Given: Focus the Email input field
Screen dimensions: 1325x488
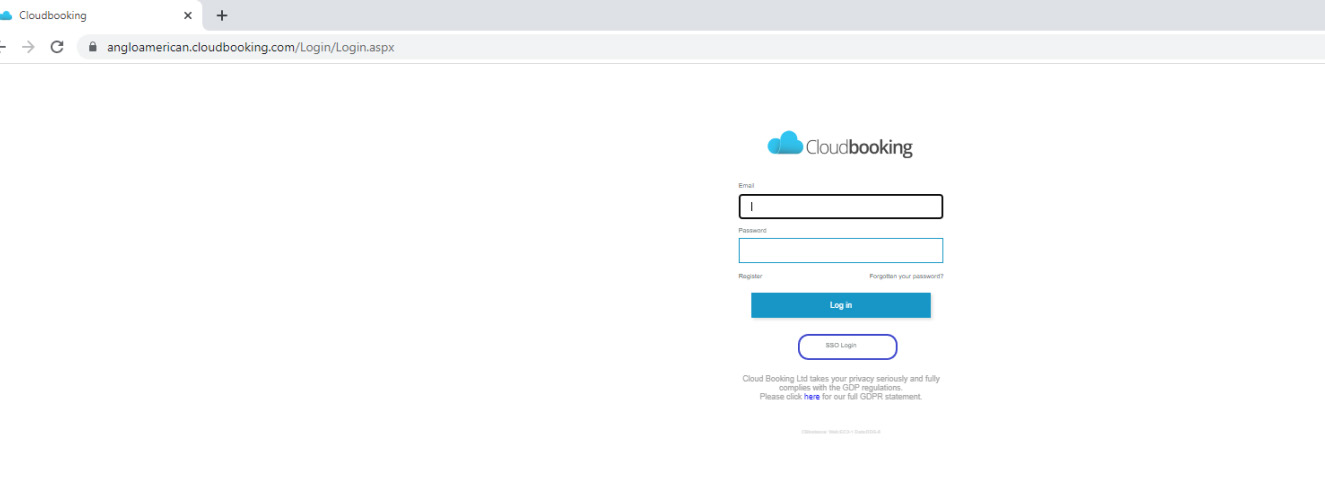Looking at the screenshot, I should pyautogui.click(x=840, y=207).
